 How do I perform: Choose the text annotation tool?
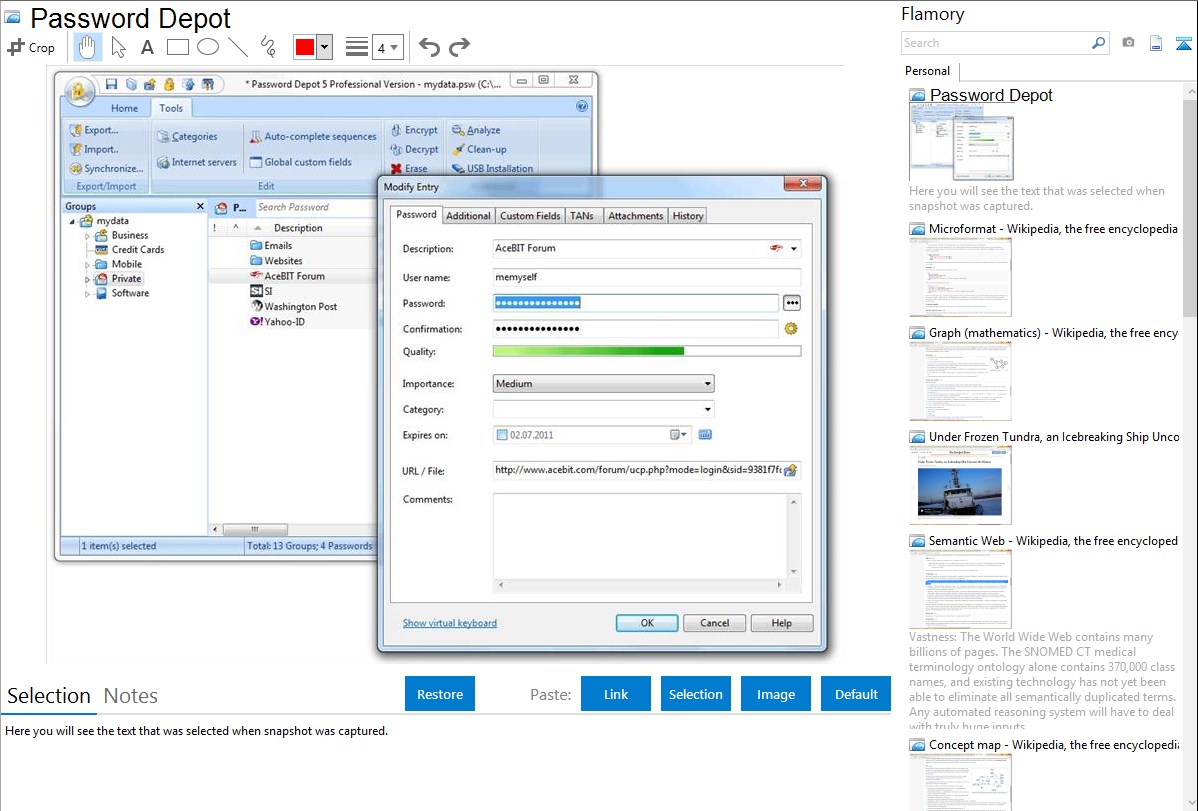[147, 47]
